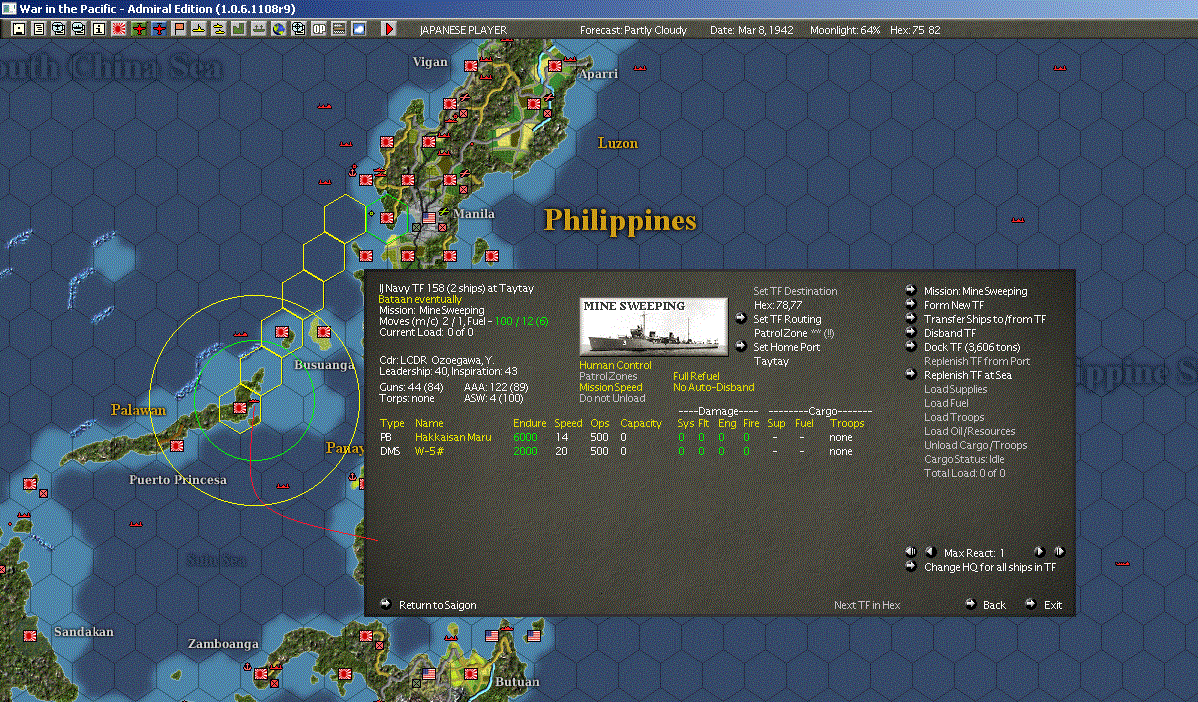Image resolution: width=1198 pixels, height=702 pixels.
Task: Click the Capacity column header
Action: (640, 423)
